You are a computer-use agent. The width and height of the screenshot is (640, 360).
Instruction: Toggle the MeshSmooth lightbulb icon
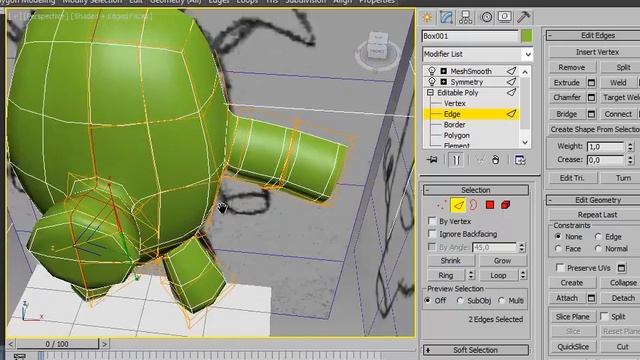tap(432, 71)
